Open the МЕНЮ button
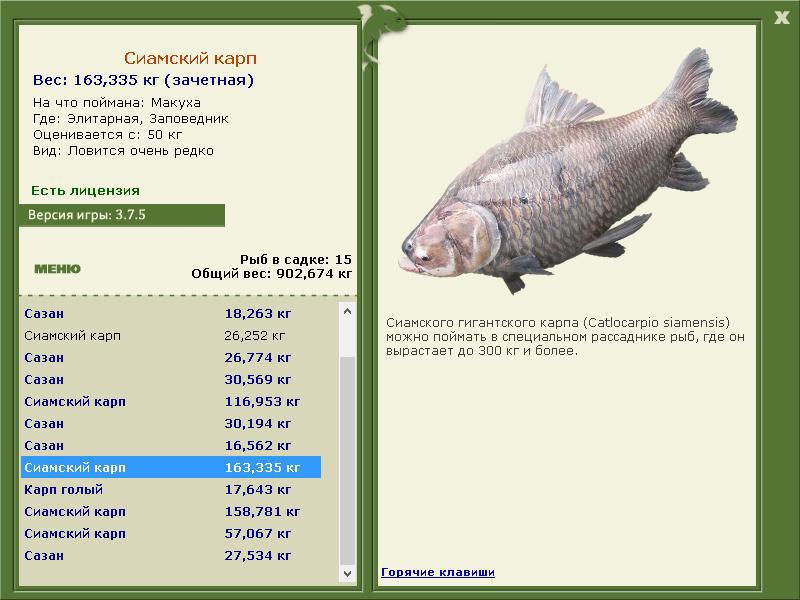Image resolution: width=800 pixels, height=600 pixels. coord(57,269)
